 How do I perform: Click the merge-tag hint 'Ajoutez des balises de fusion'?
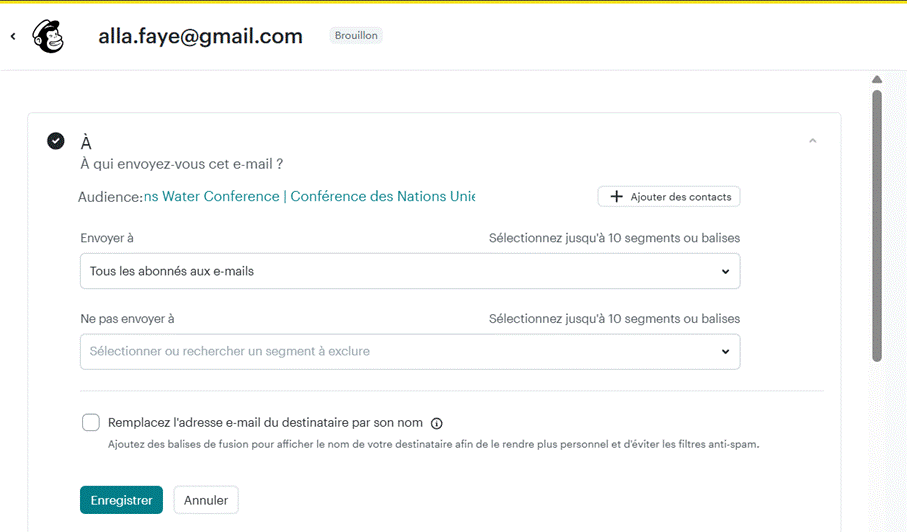pos(433,445)
